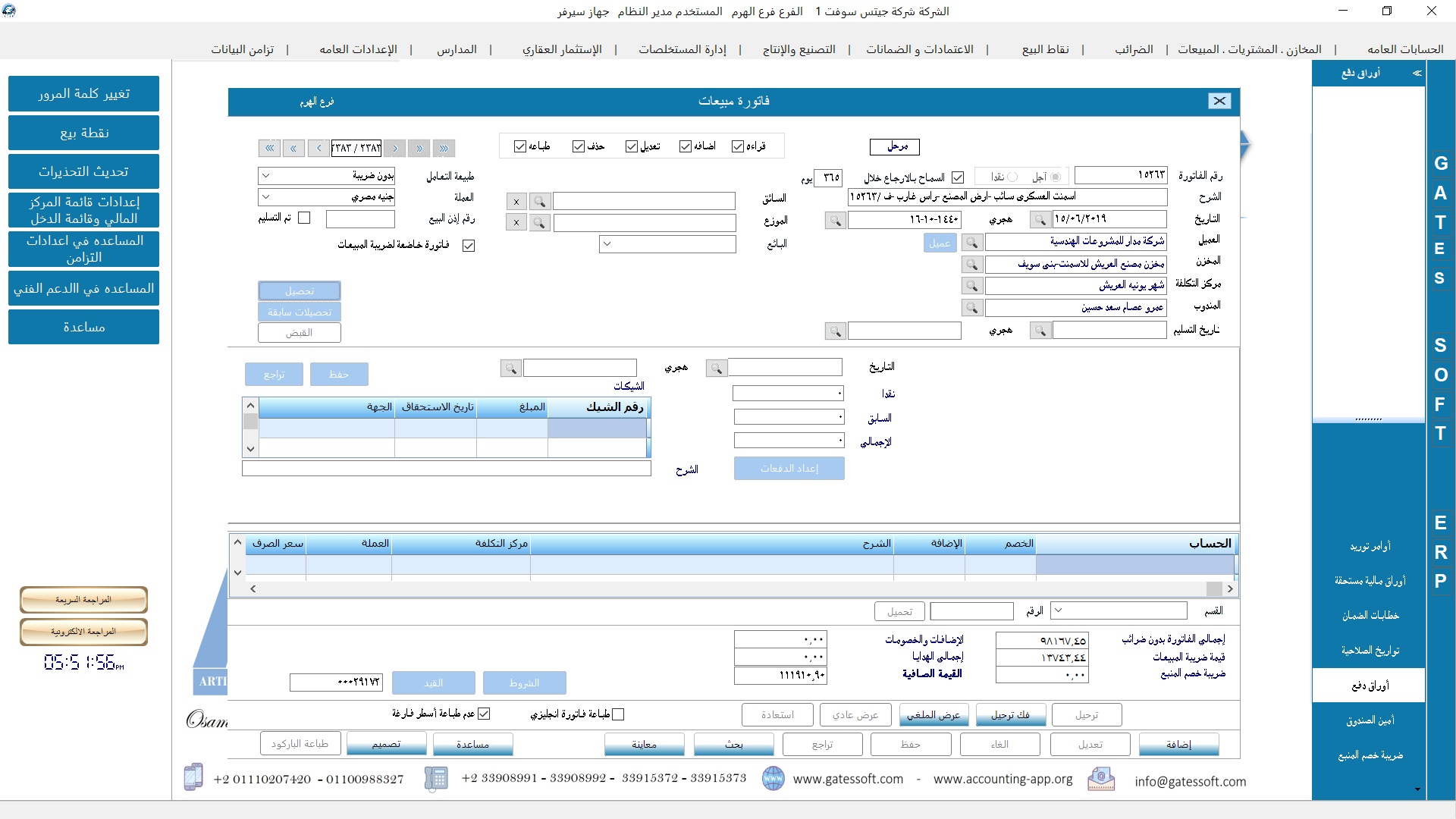The image size is (1456, 819).
Task: Click search icon beside Gregorian invoice date
Action: tap(1040, 220)
